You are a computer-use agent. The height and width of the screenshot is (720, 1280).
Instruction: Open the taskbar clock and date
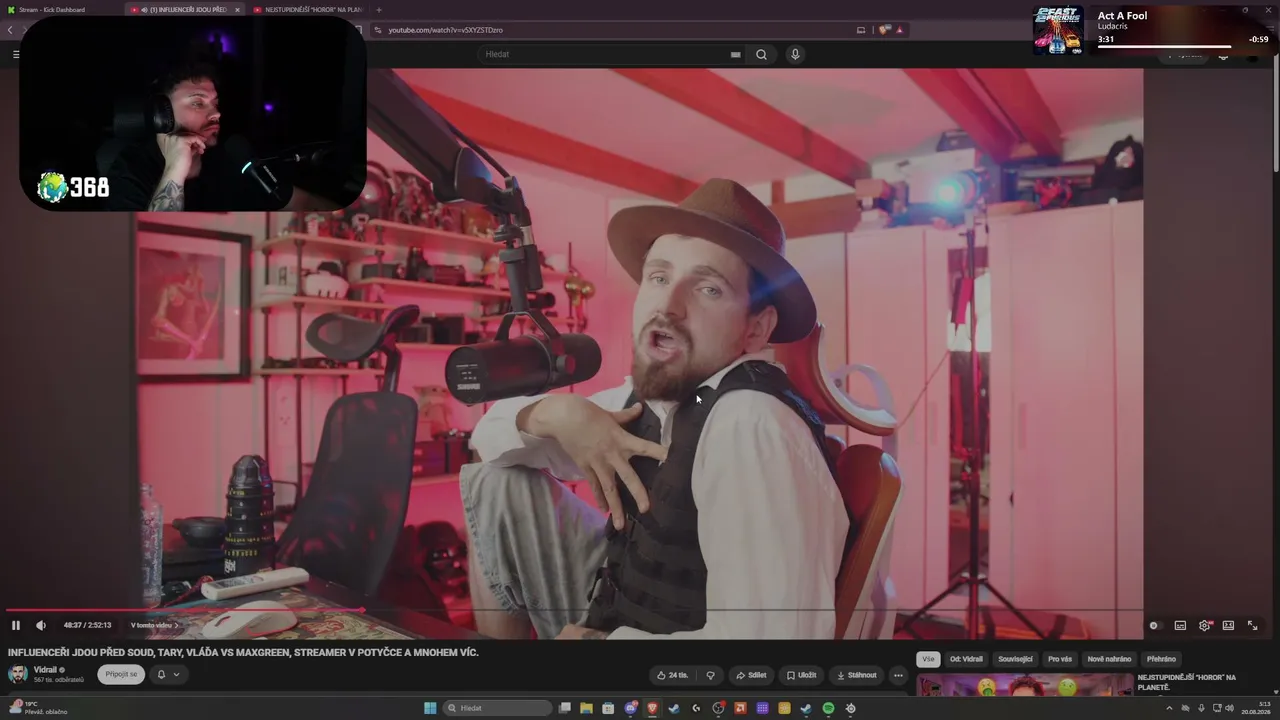1255,708
